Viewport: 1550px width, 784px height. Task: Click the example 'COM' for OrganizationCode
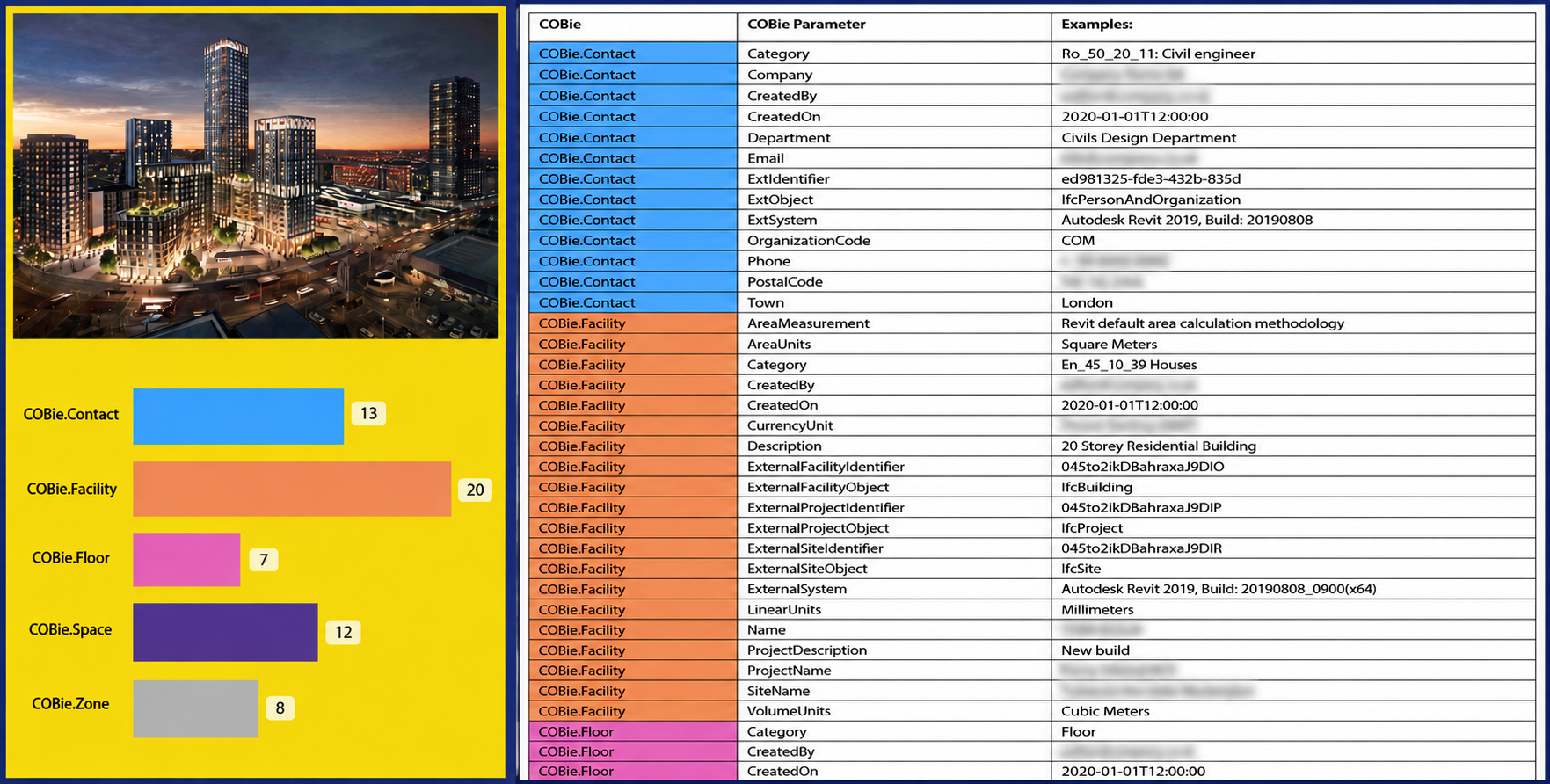pos(1078,240)
